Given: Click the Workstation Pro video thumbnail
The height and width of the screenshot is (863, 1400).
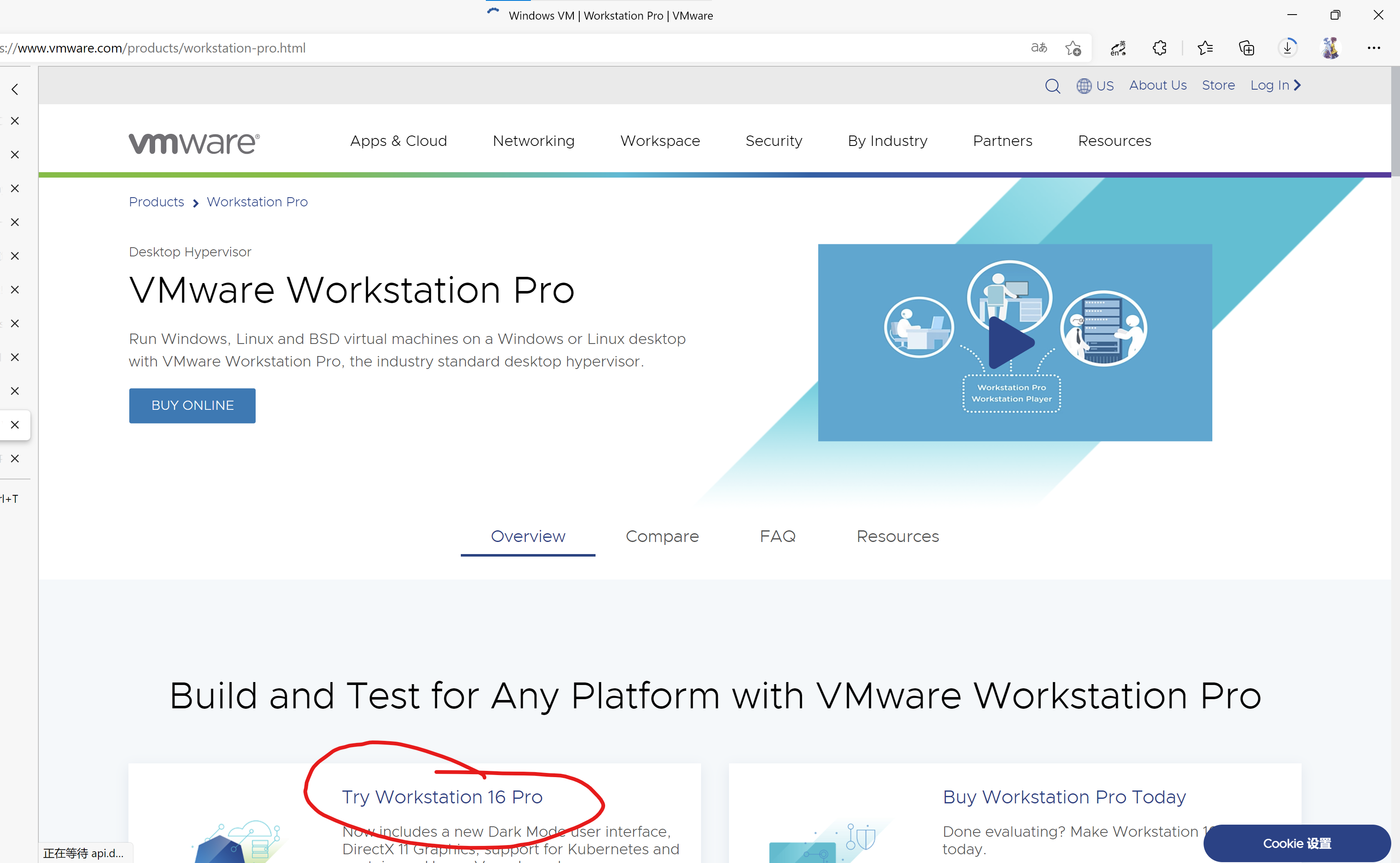Looking at the screenshot, I should coord(1015,342).
